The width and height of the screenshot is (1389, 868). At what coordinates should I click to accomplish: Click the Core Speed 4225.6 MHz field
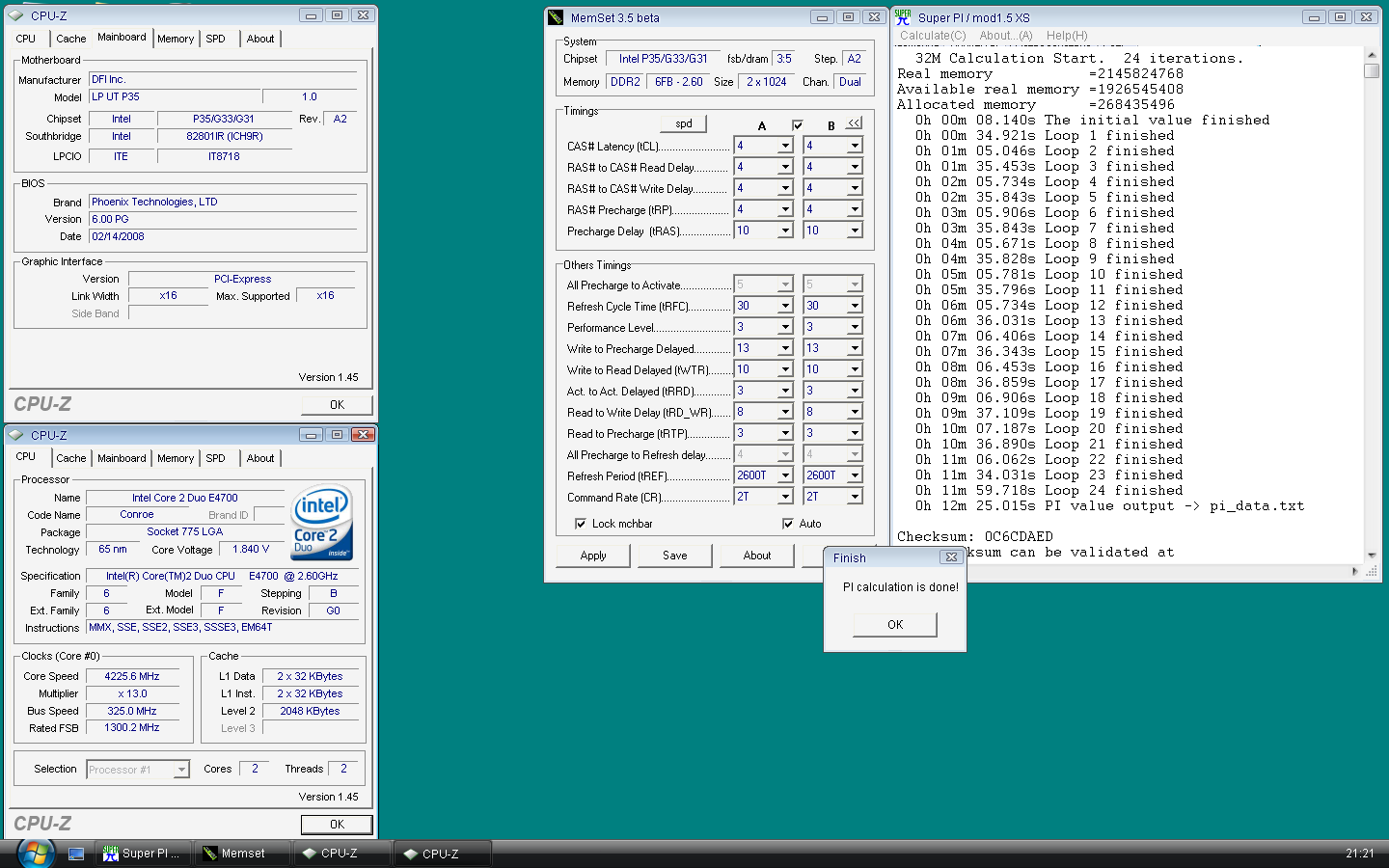point(132,676)
